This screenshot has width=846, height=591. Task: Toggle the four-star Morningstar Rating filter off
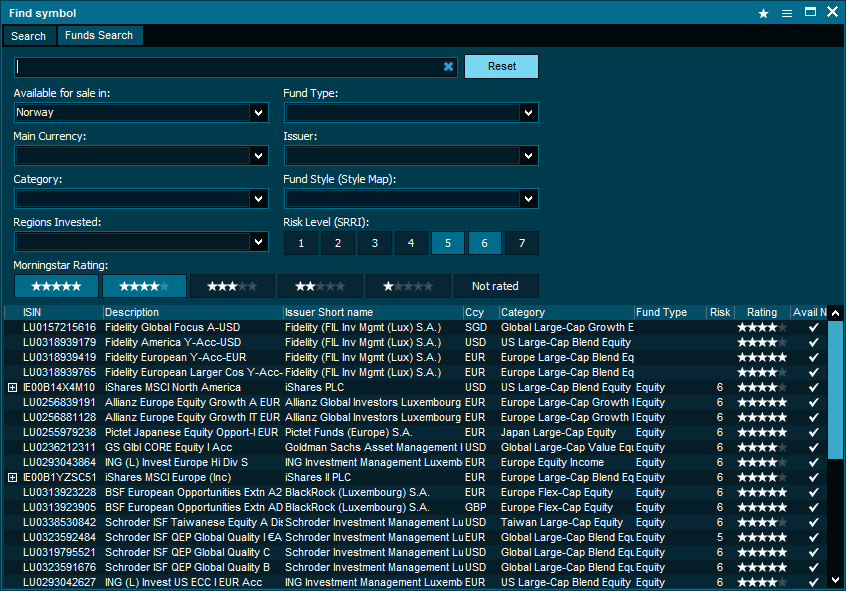tap(144, 286)
